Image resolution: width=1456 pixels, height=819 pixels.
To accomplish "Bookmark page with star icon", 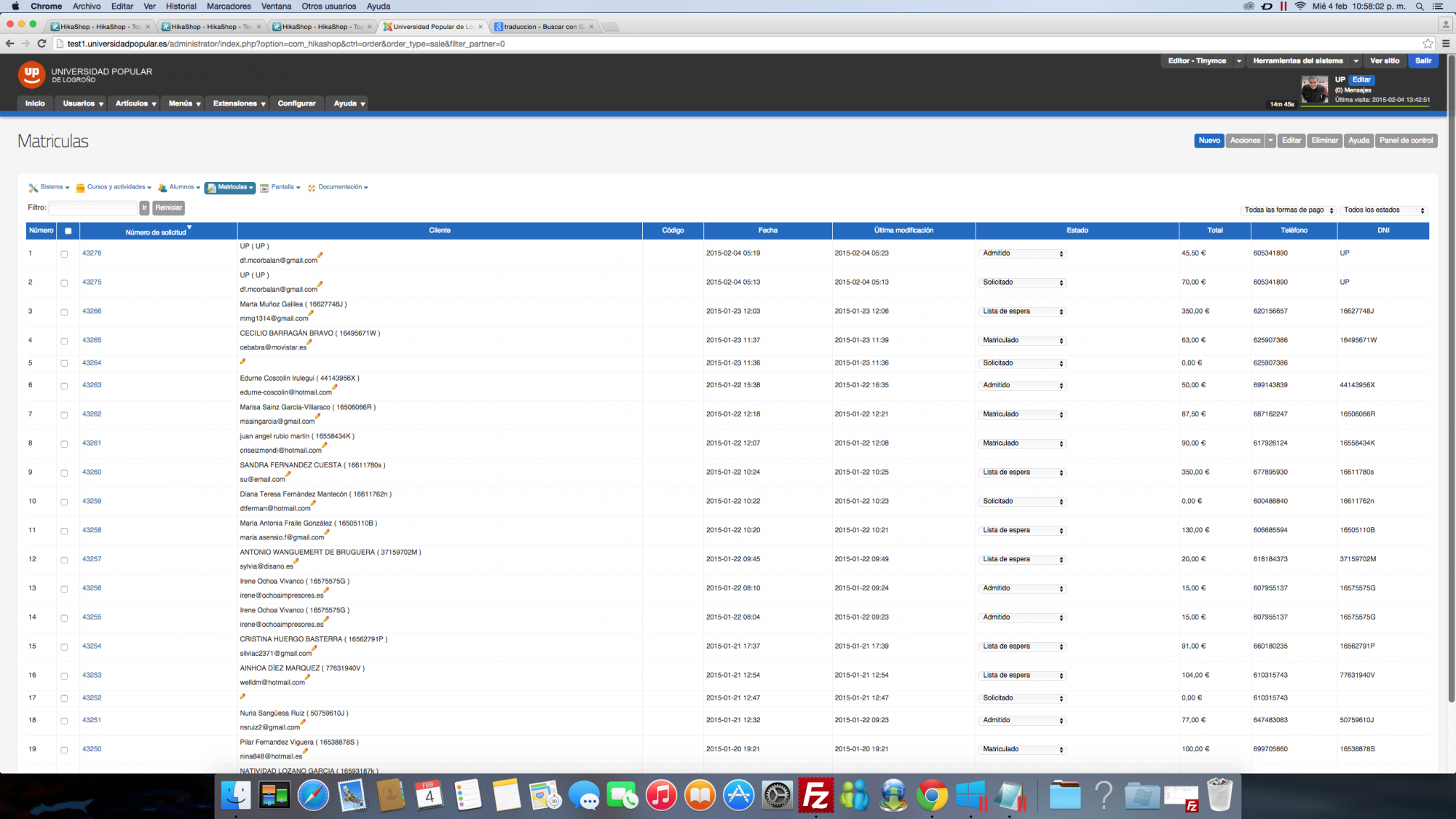I will (1428, 44).
